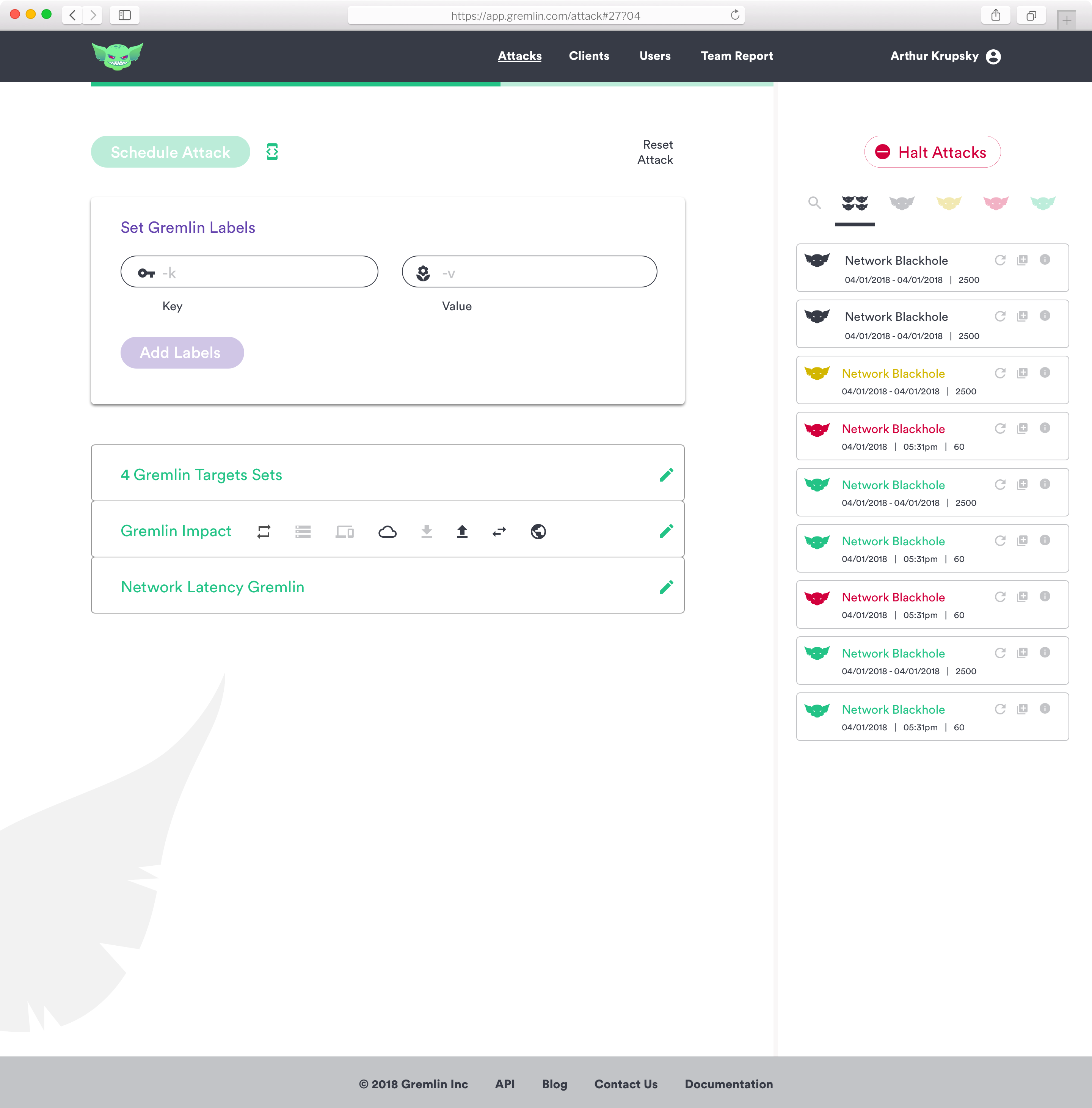Duplicate the yellow Network Blackhole attack
The width and height of the screenshot is (1092, 1108).
(x=1022, y=373)
